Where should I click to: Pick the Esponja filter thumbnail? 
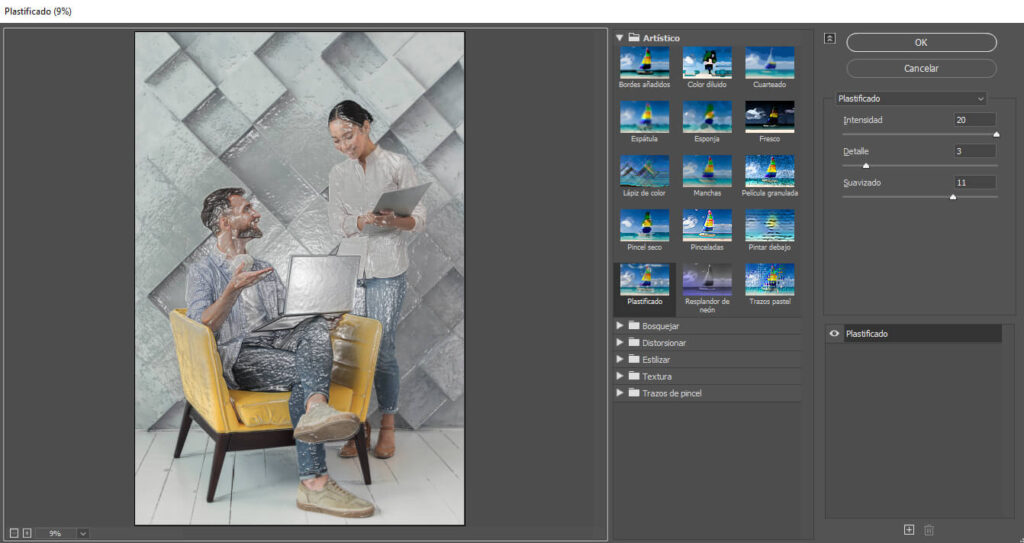pos(707,117)
